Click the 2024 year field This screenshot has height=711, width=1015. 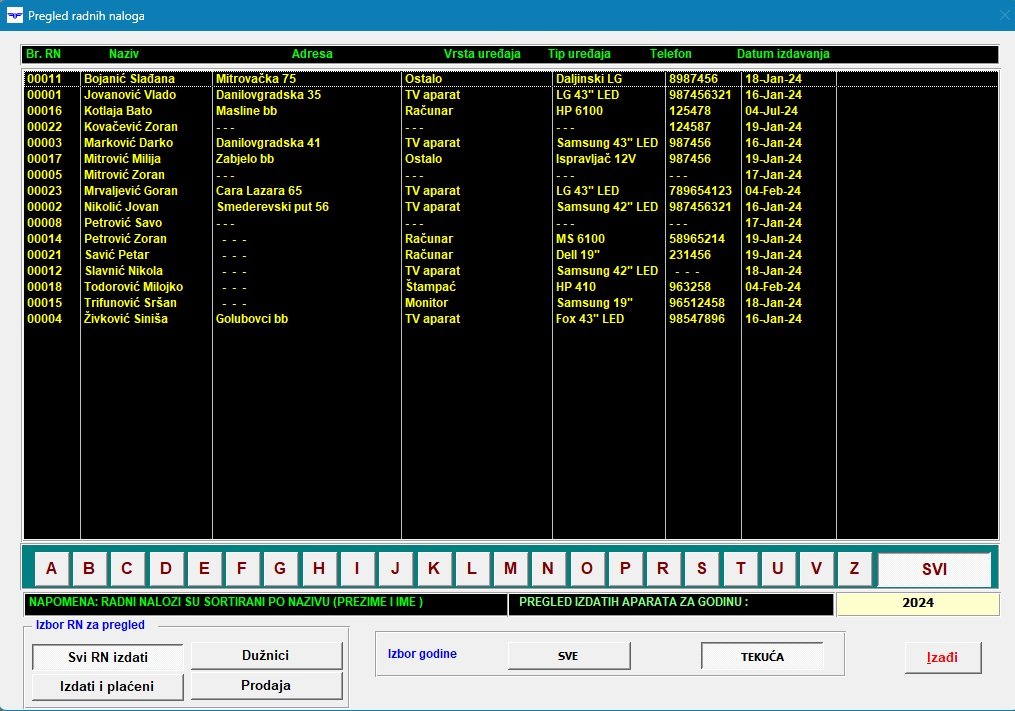pos(917,604)
